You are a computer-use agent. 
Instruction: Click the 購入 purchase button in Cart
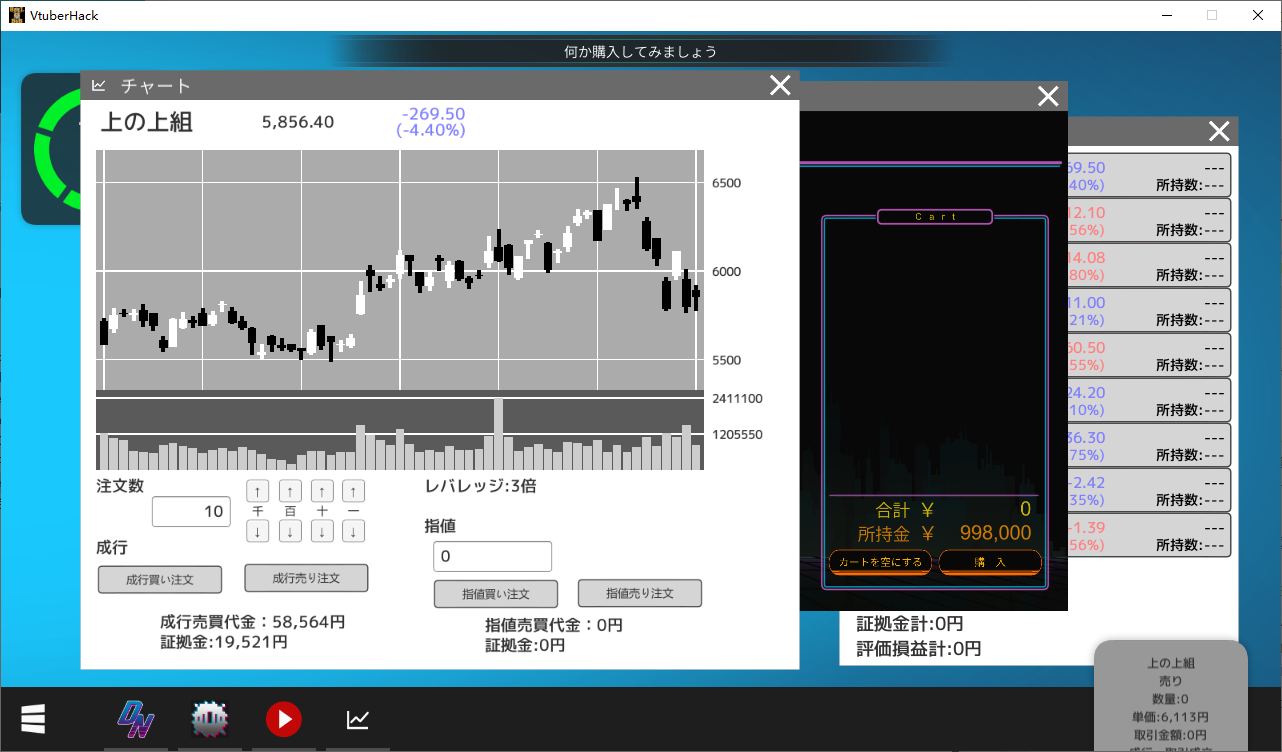tap(990, 562)
